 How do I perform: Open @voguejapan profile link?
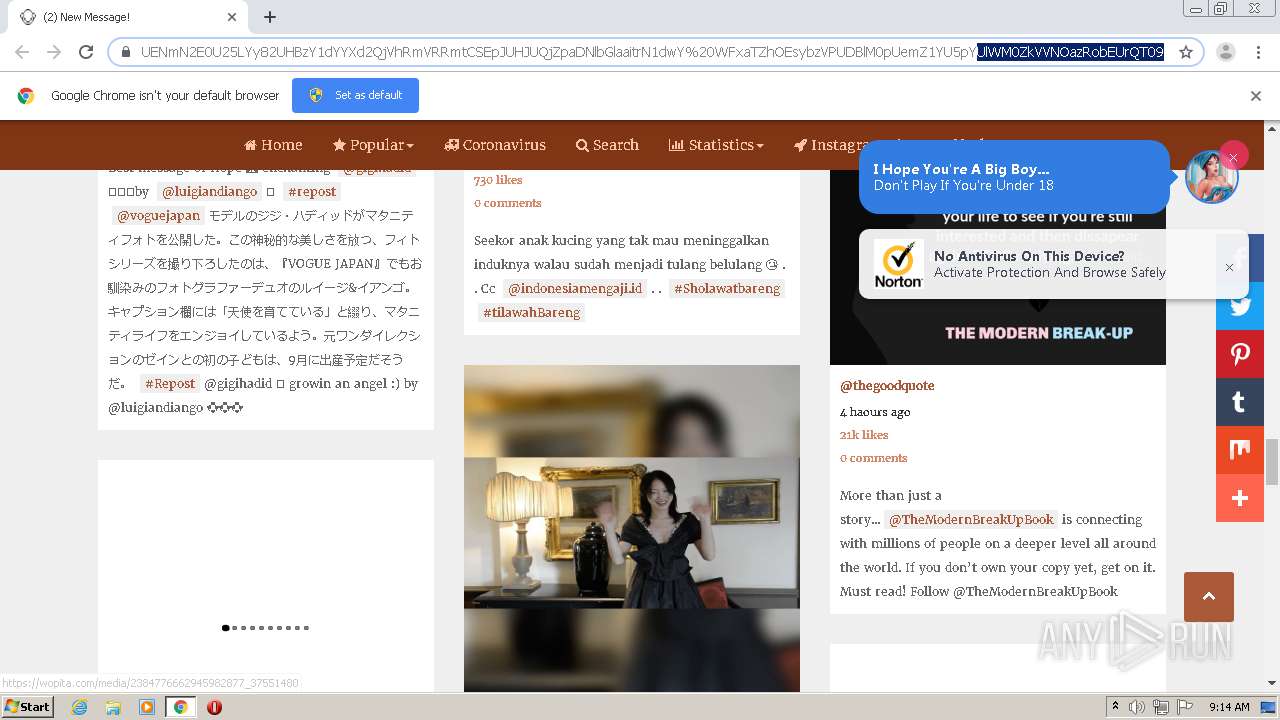(x=158, y=215)
